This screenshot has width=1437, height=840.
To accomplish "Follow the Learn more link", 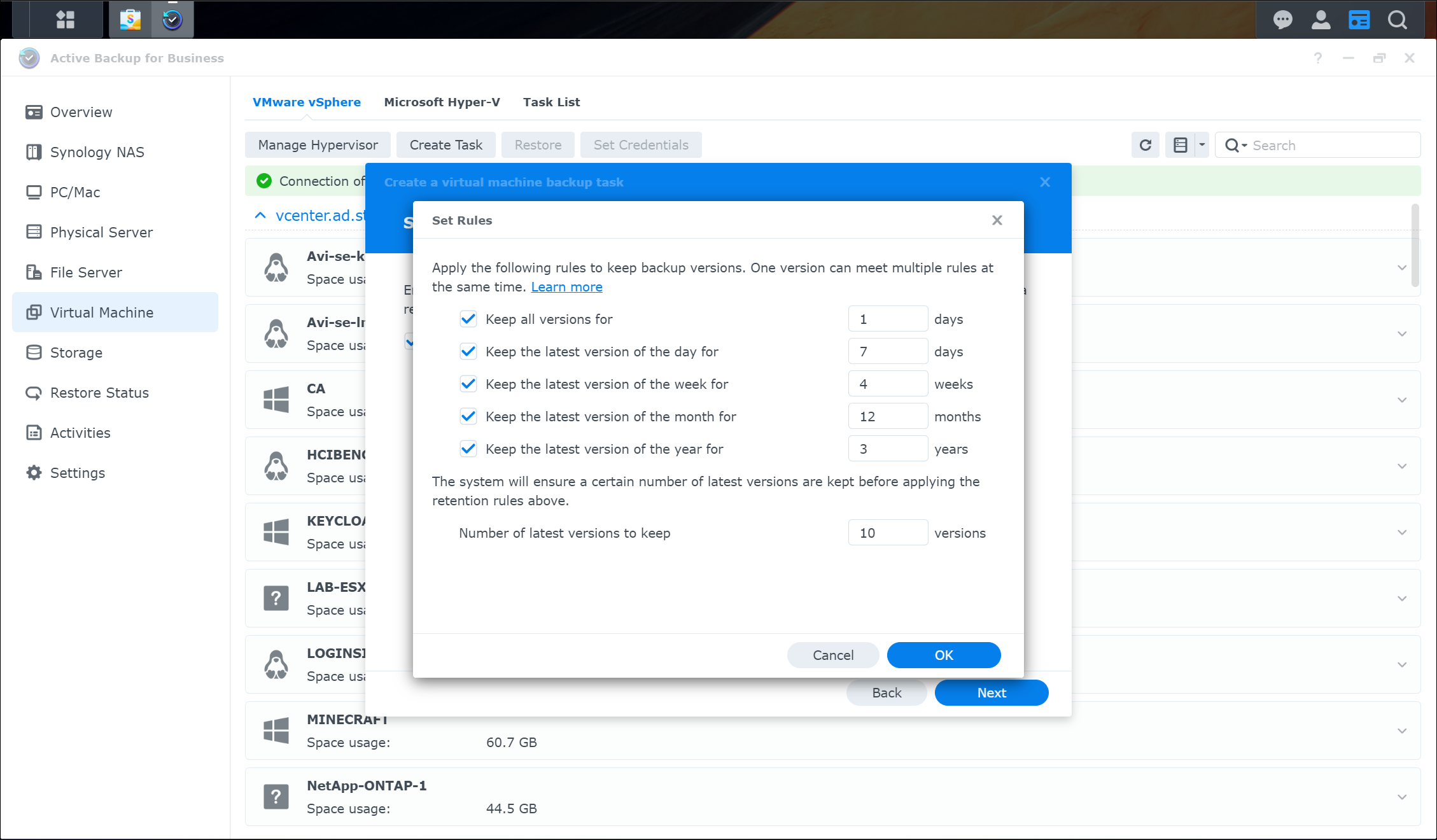I will click(x=566, y=287).
